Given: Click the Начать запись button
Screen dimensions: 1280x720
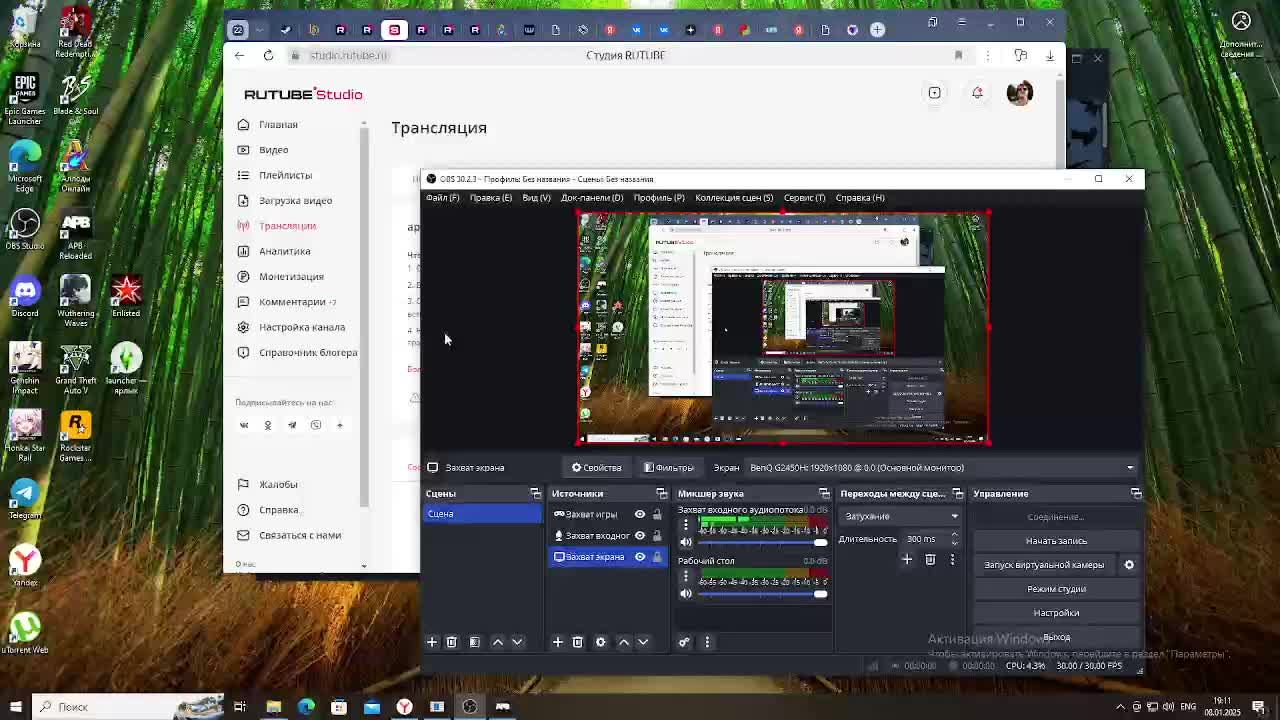Looking at the screenshot, I should click(x=1056, y=541).
